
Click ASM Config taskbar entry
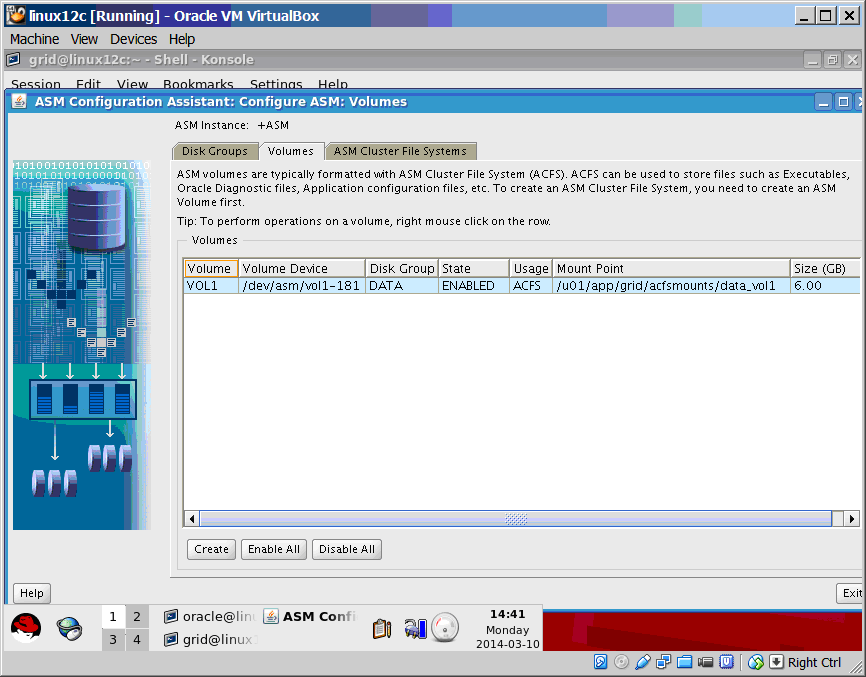[x=310, y=616]
